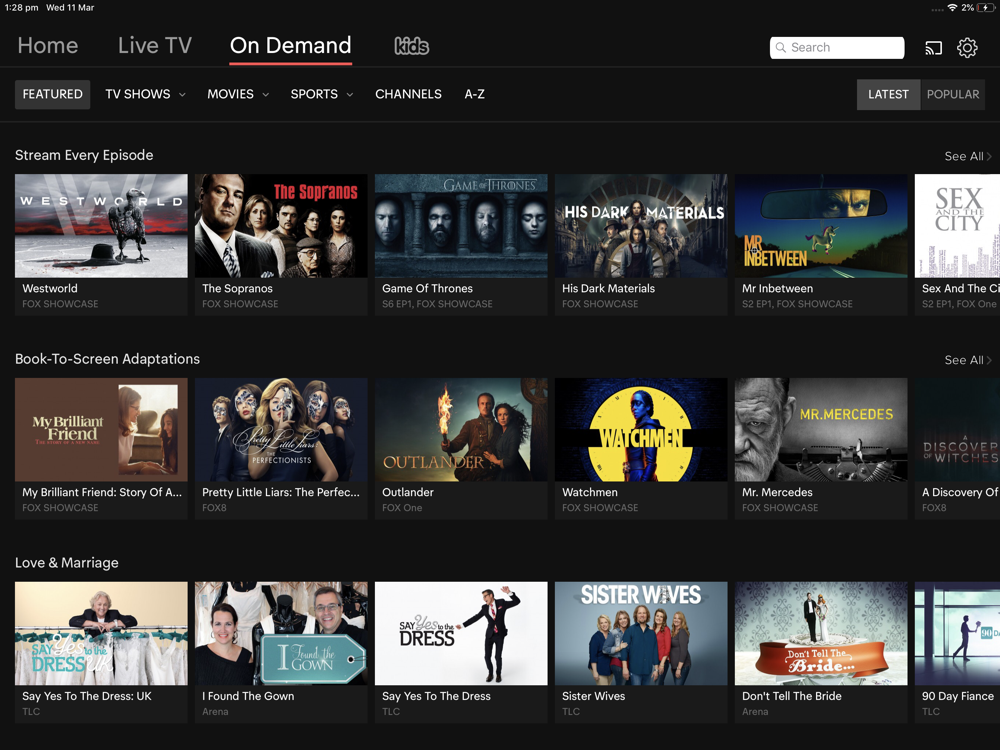
Task: Open My Brilliant Friend poster
Action: 101,430
